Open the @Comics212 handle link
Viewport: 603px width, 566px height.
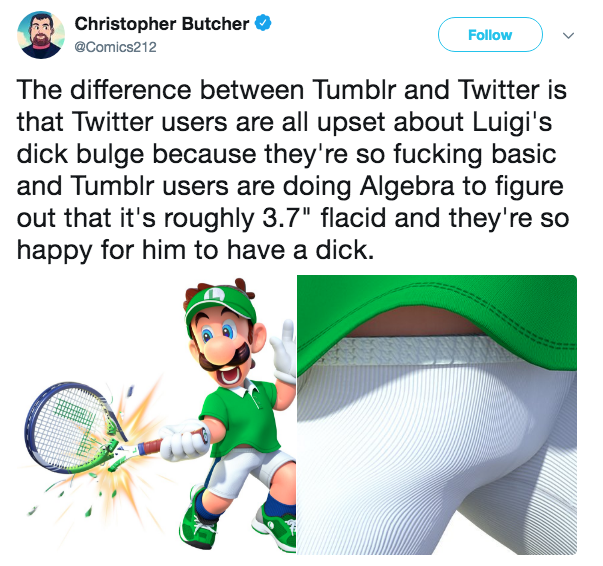[x=115, y=47]
